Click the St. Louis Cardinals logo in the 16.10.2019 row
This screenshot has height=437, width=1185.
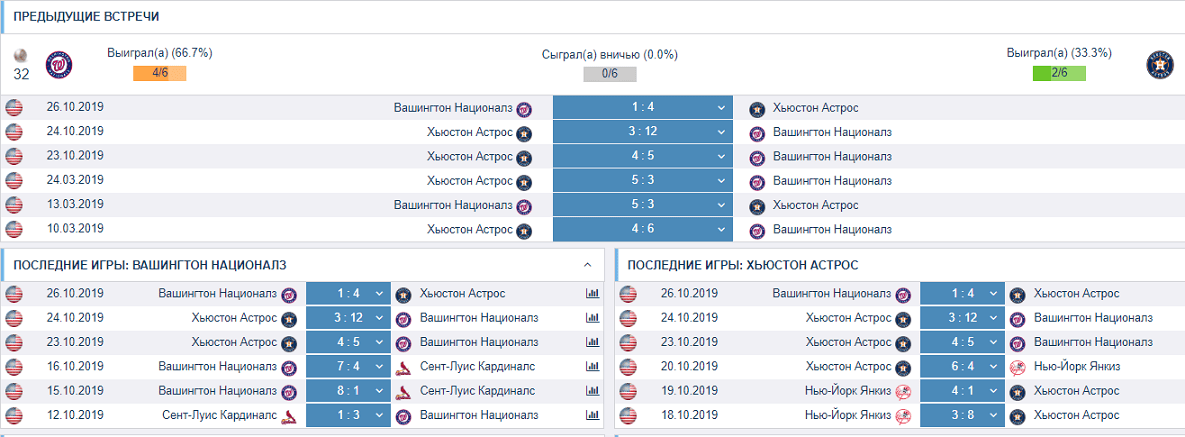pyautogui.click(x=404, y=368)
